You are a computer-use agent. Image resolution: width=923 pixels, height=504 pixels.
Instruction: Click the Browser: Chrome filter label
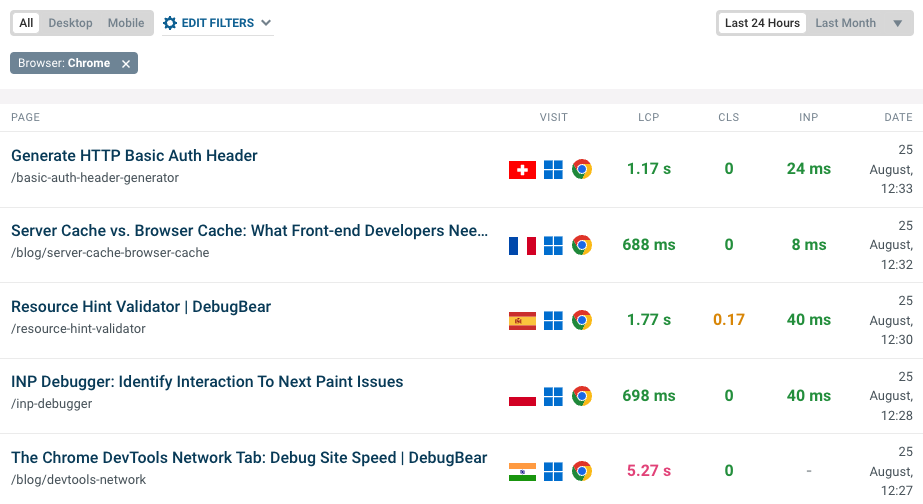coord(64,63)
